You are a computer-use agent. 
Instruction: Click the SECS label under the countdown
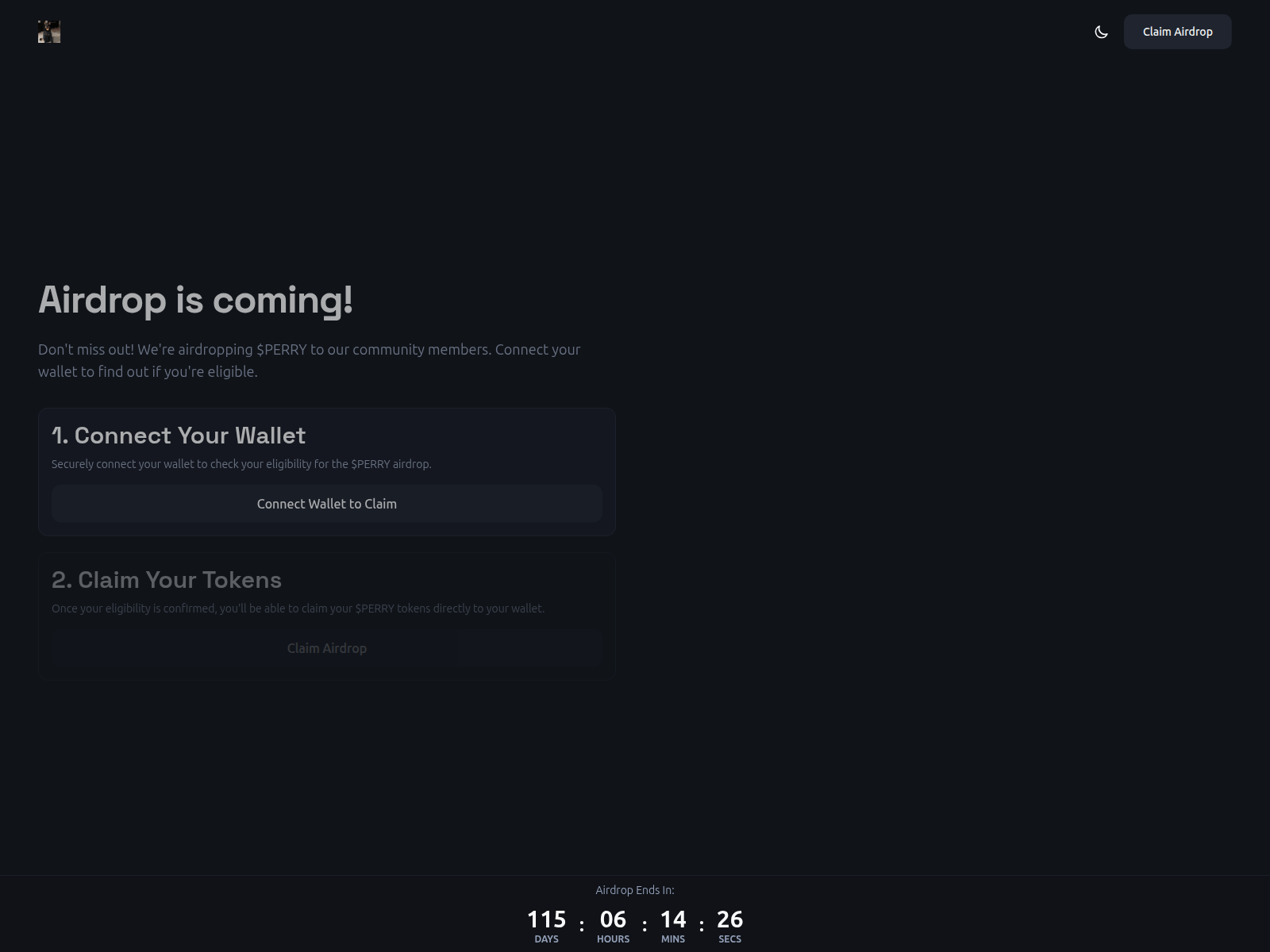pyautogui.click(x=729, y=939)
